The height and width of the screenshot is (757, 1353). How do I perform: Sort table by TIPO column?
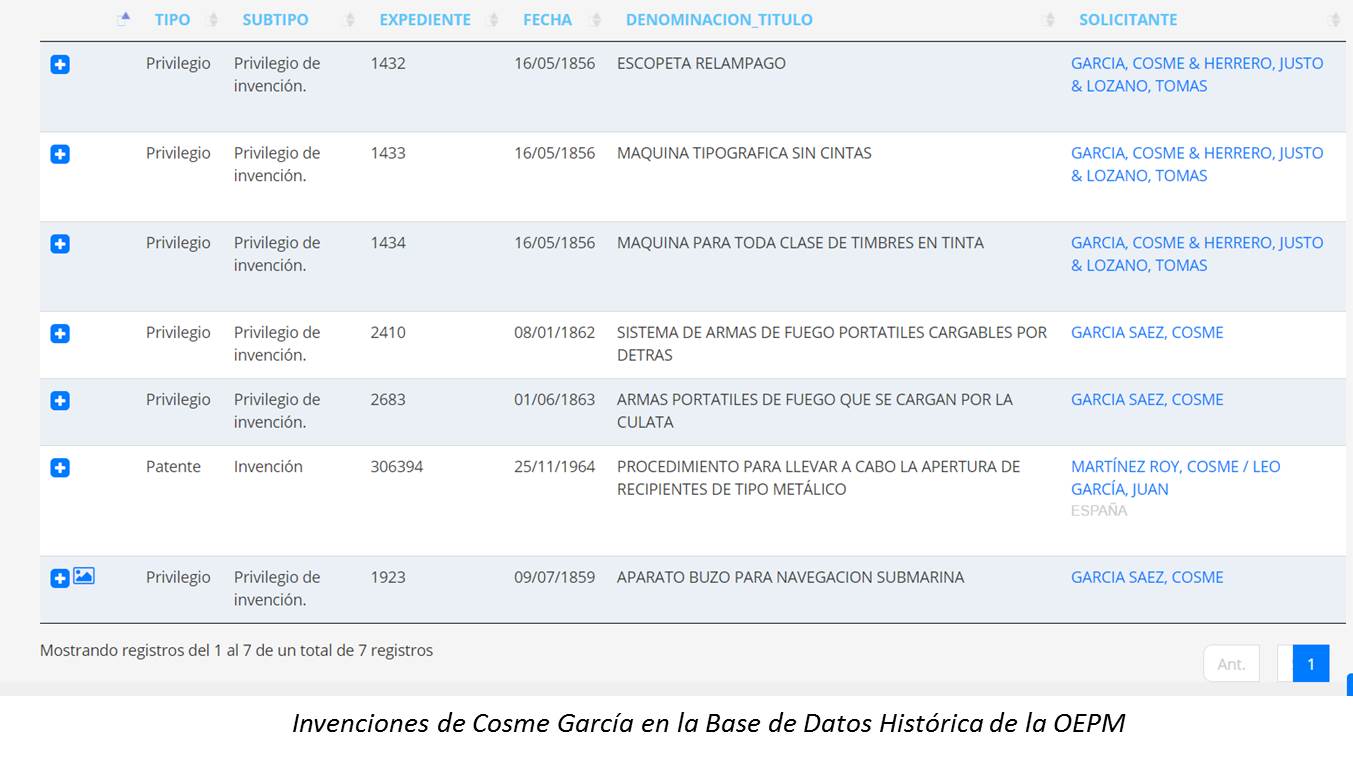click(172, 20)
